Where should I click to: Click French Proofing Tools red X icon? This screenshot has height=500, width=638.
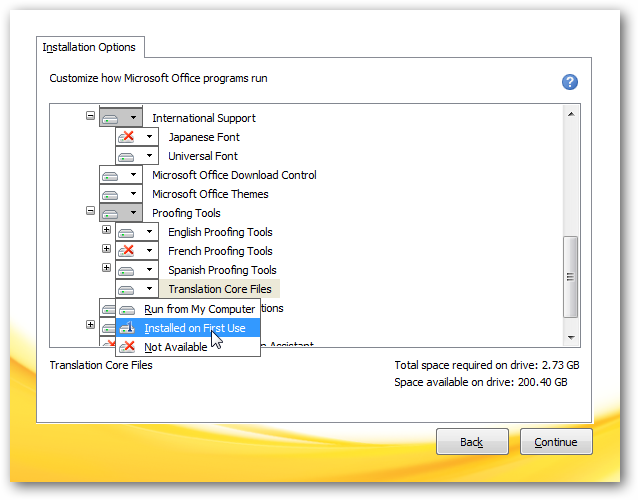click(126, 251)
